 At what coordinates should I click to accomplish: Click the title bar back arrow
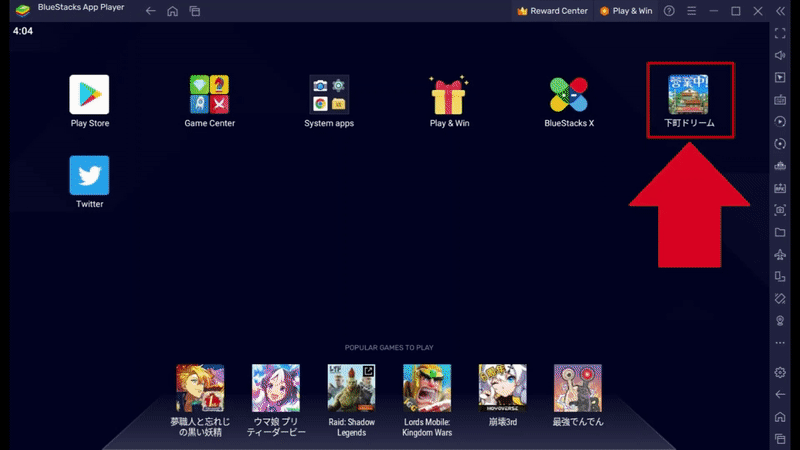[151, 11]
